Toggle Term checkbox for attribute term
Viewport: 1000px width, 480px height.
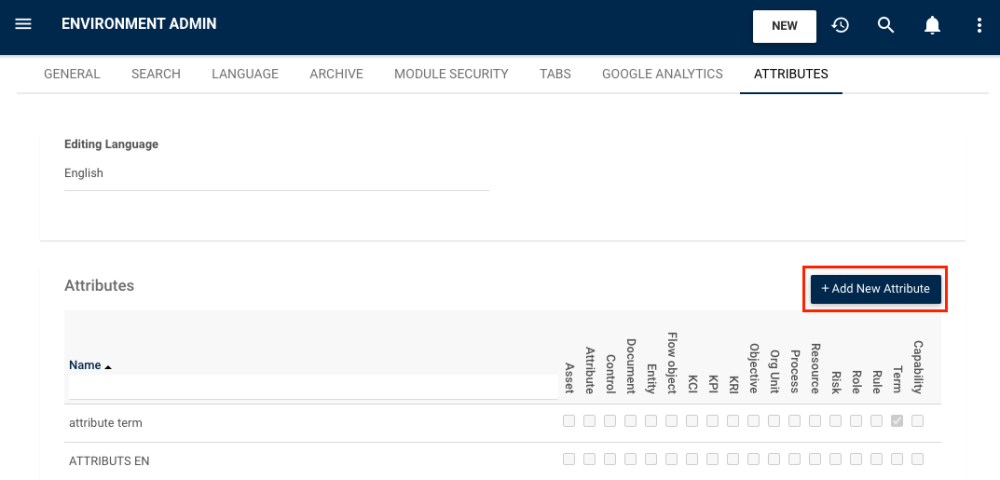point(897,421)
